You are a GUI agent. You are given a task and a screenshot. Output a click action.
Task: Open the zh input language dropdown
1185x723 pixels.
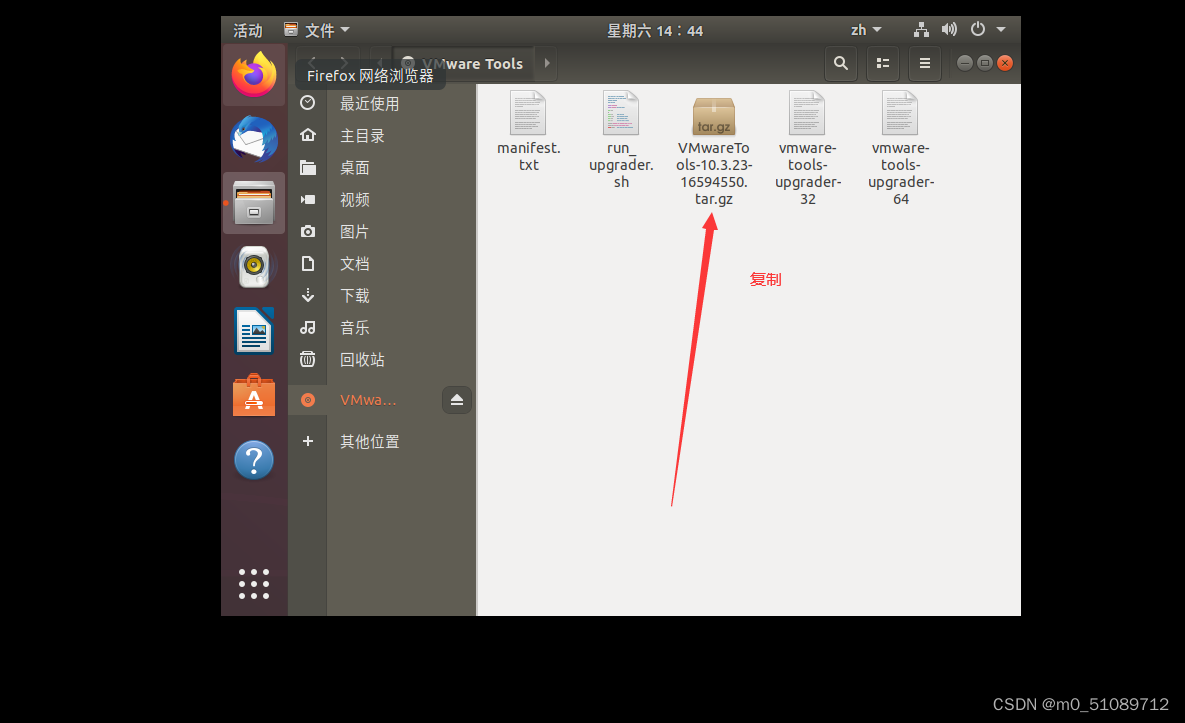point(866,30)
